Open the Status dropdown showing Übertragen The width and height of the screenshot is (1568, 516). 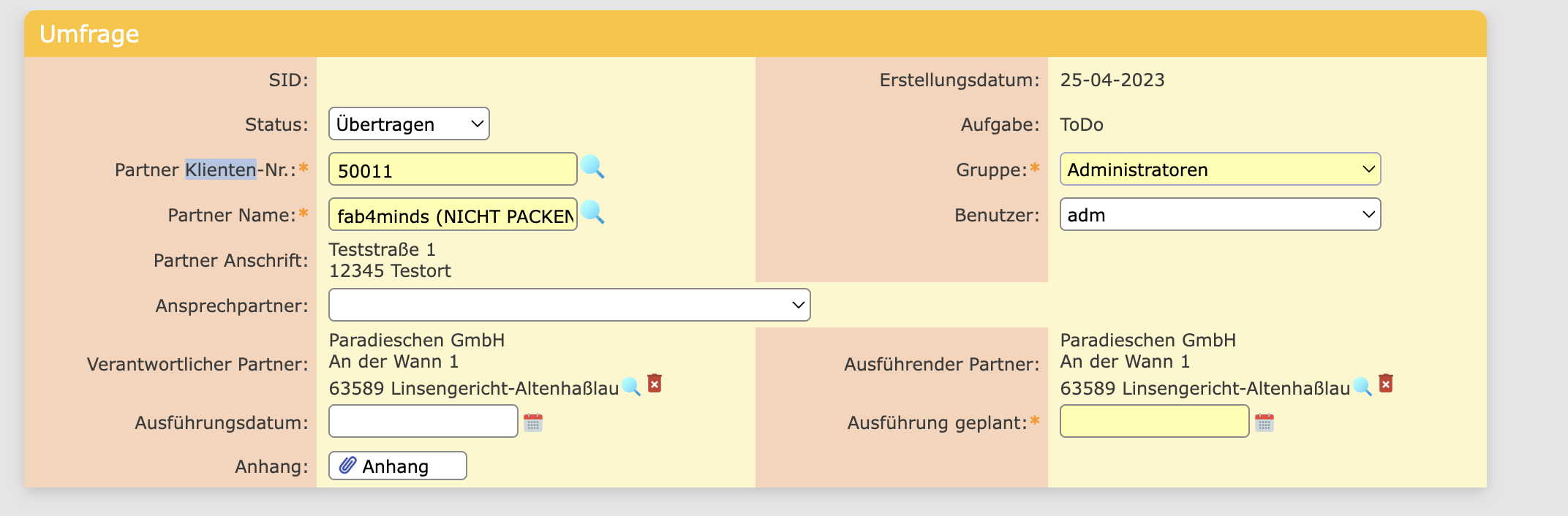[409, 124]
